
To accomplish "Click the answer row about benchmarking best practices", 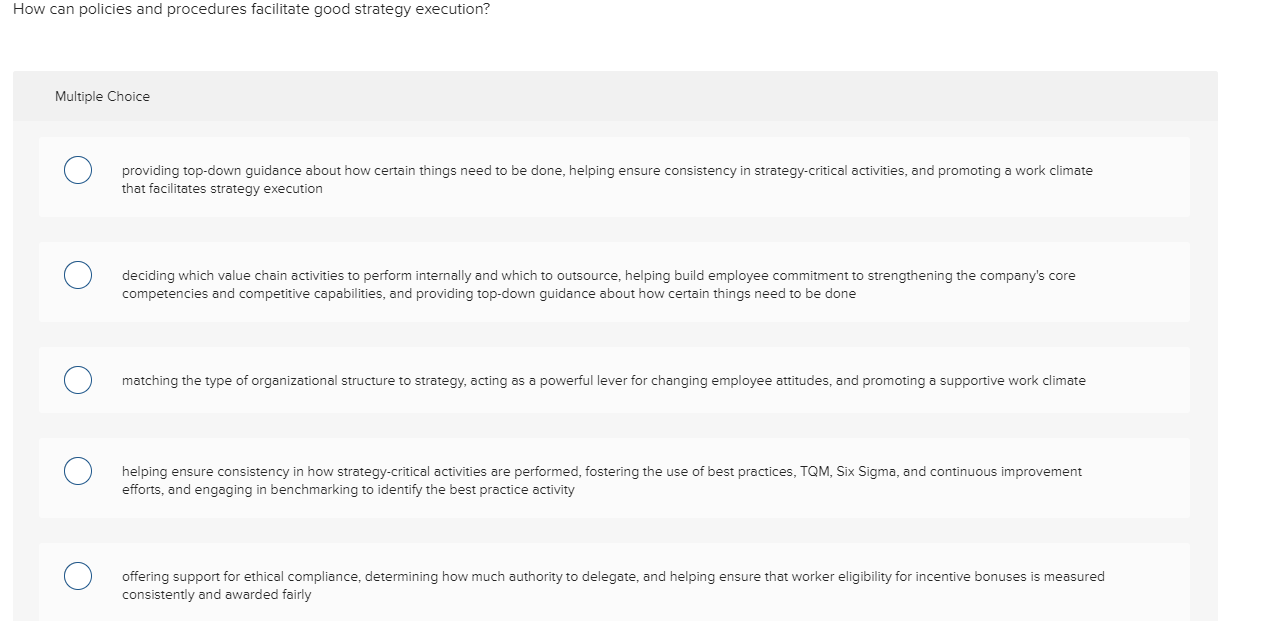I will pyautogui.click(x=600, y=479).
